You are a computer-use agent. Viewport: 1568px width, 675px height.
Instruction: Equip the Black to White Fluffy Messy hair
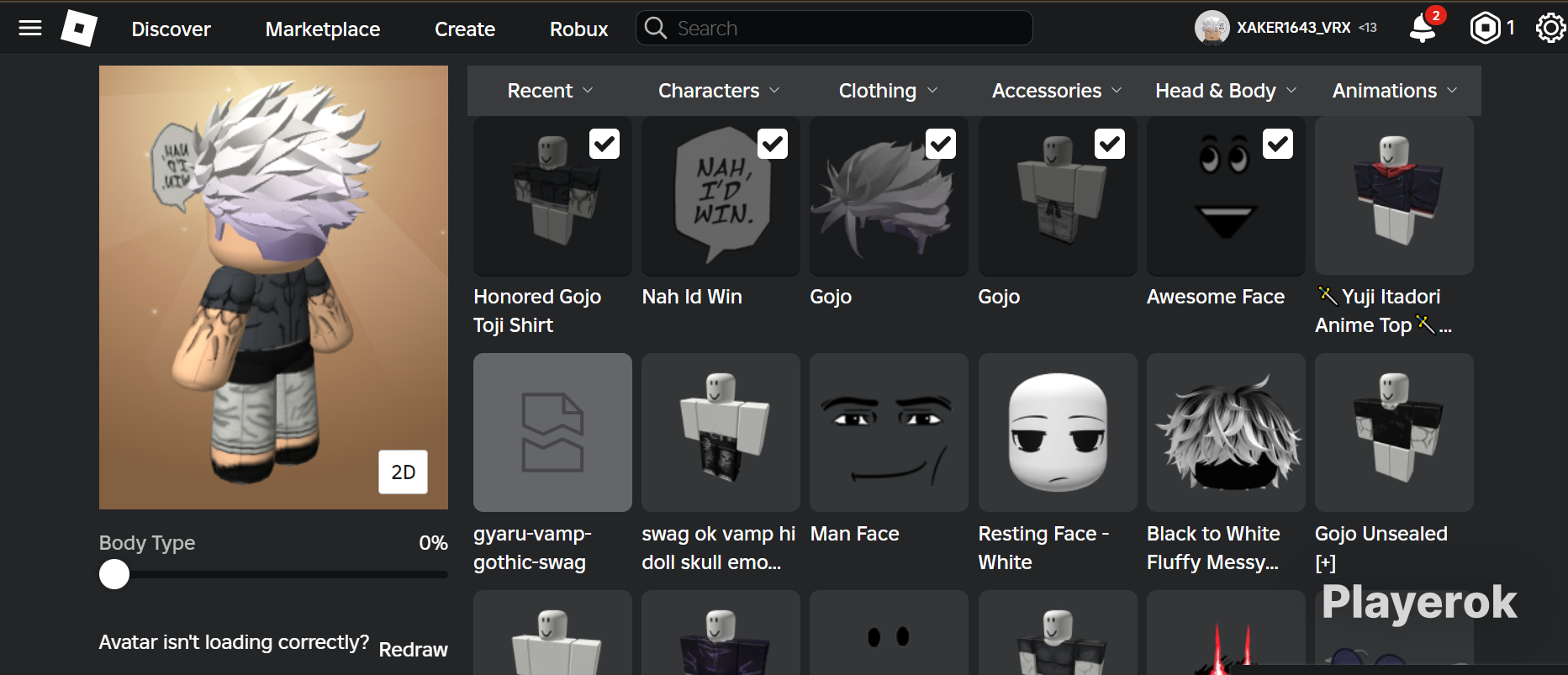coord(1226,432)
